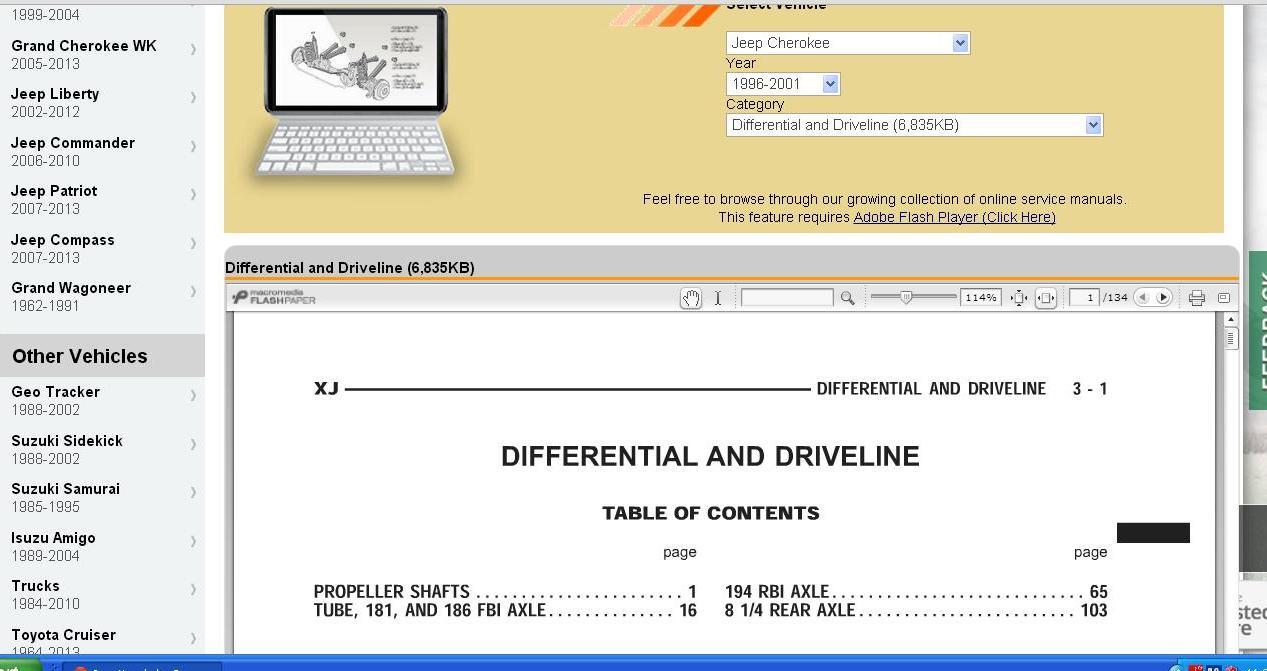The image size is (1267, 671).
Task: Click the zoom percentage field 114%
Action: tap(980, 297)
